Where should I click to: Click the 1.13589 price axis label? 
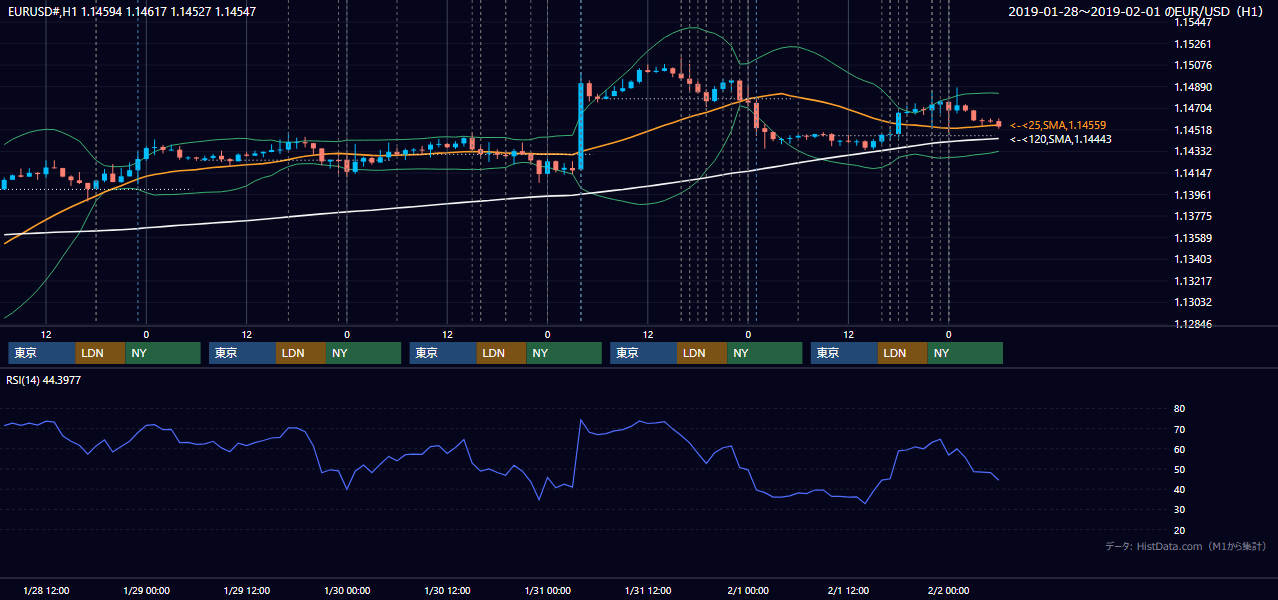(1193, 238)
